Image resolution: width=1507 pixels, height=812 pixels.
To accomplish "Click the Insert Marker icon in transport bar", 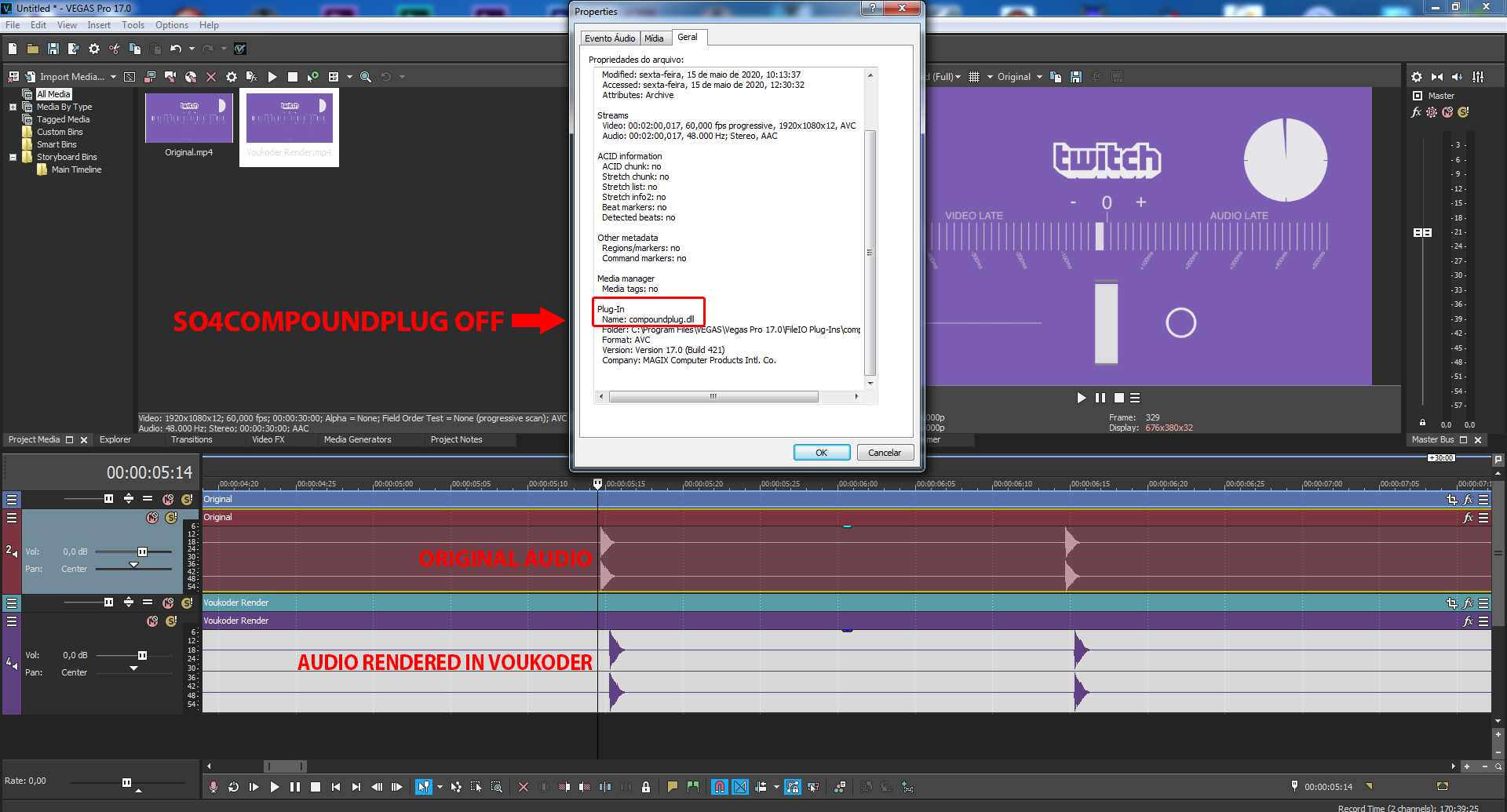I will click(x=673, y=787).
